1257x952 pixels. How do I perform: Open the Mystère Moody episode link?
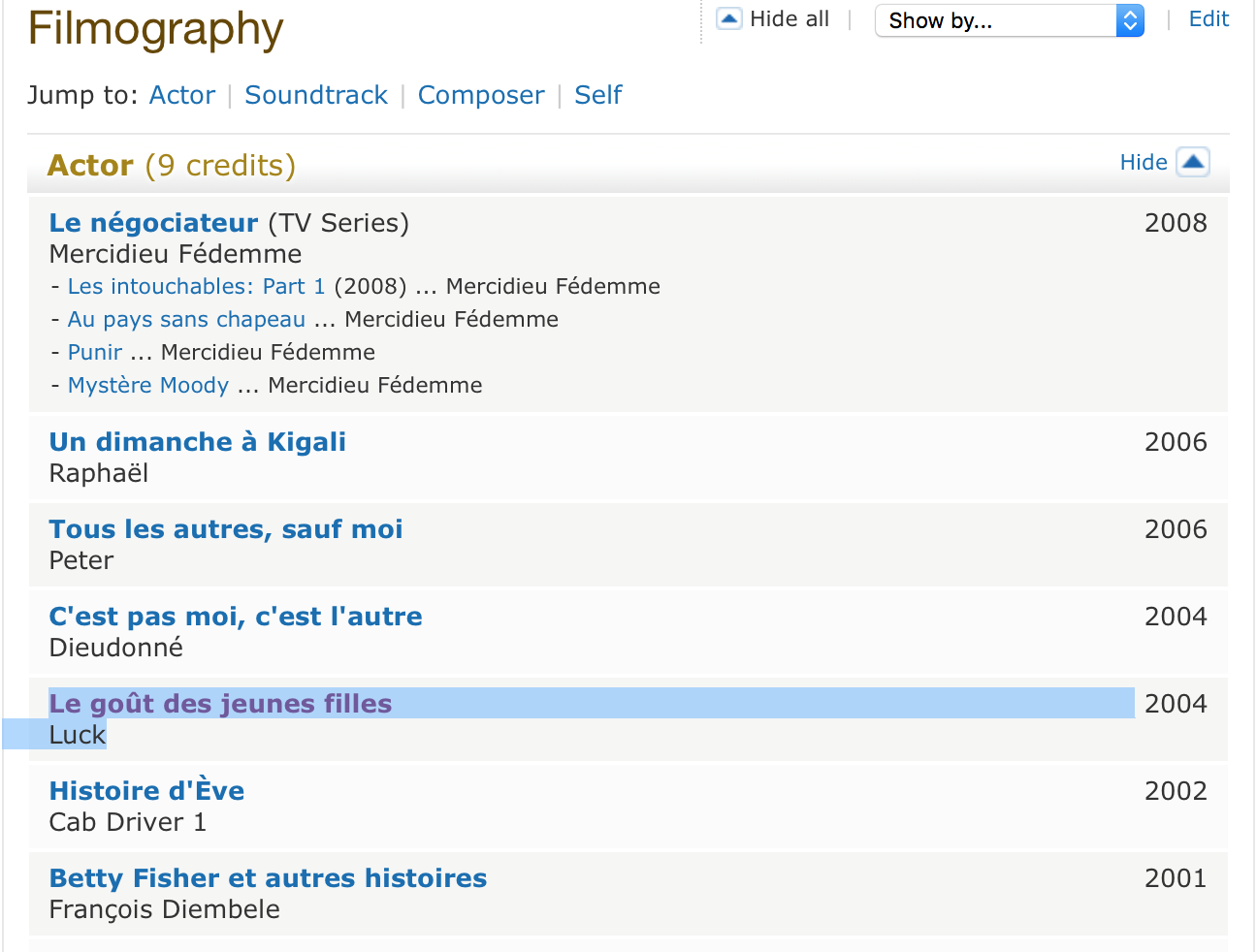click(148, 386)
